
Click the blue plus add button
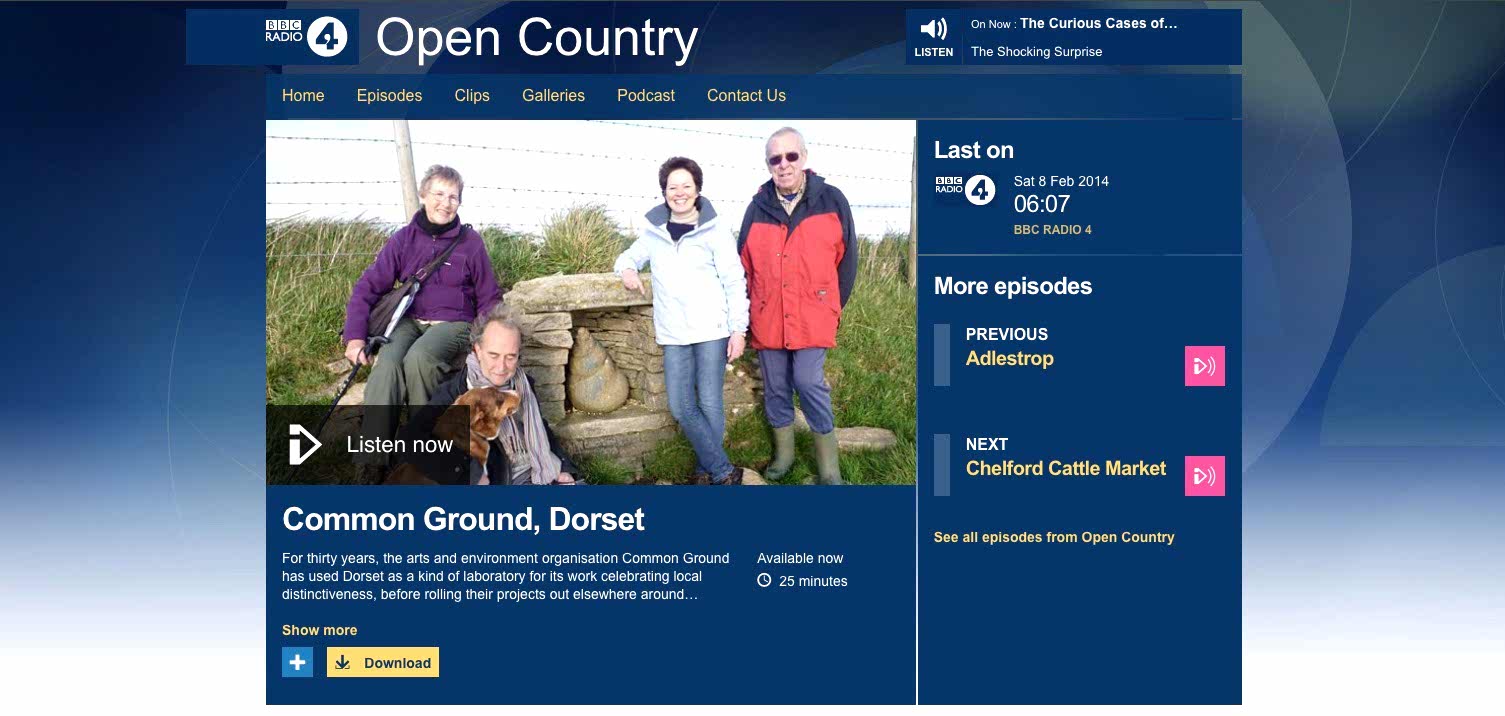click(297, 662)
